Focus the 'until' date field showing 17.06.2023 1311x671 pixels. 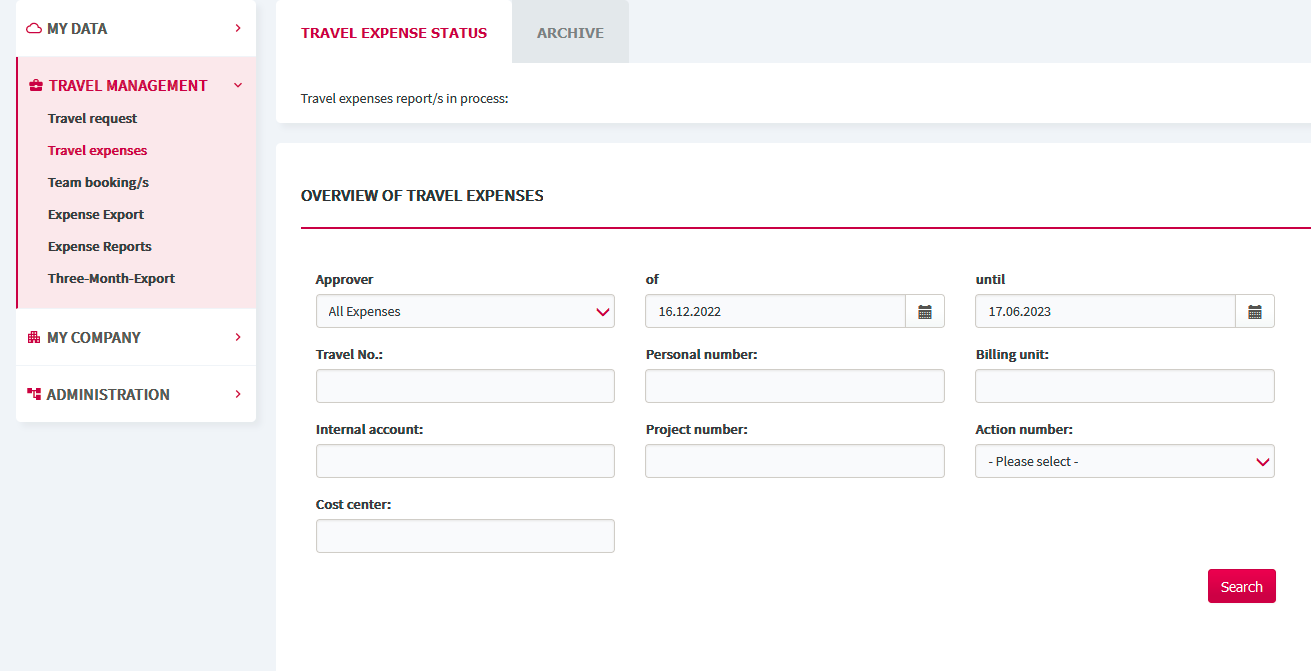1105,311
